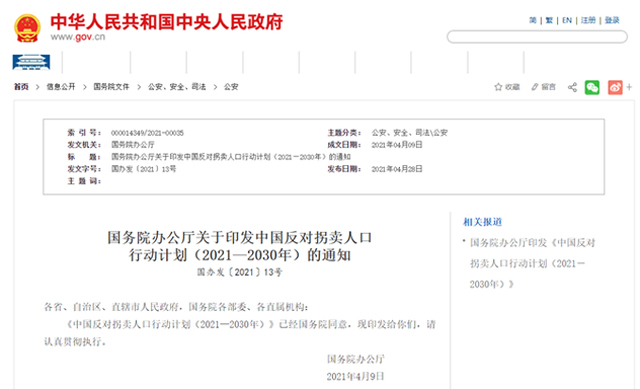This screenshot has height=389, width=640.
Task: Click the article headline 国务院办公厅关于印发
Action: pyautogui.click(x=240, y=246)
